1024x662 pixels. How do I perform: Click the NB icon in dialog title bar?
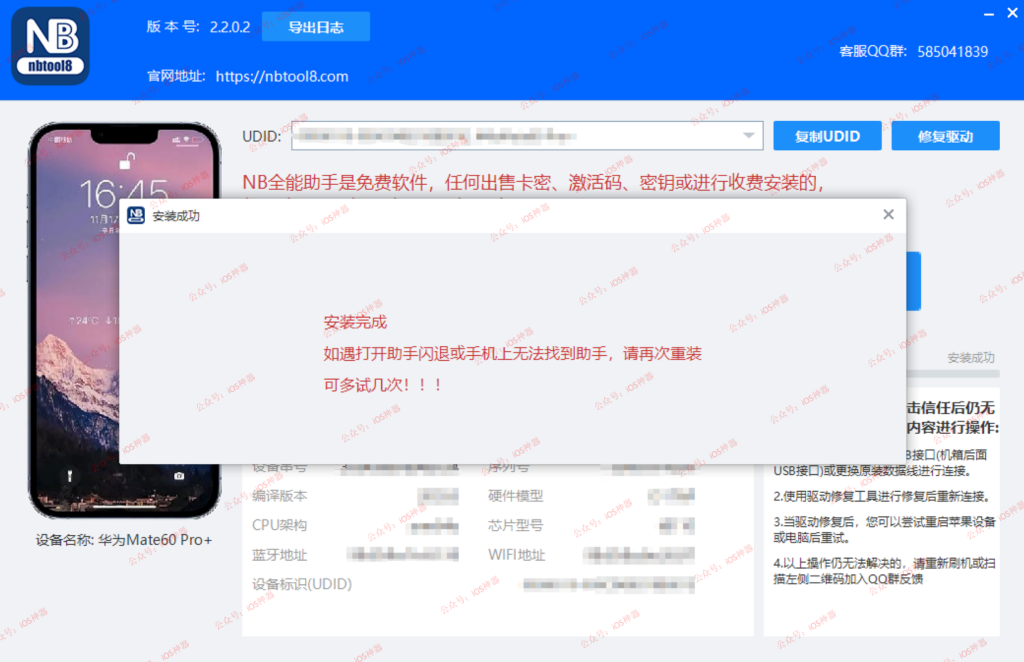tap(136, 215)
